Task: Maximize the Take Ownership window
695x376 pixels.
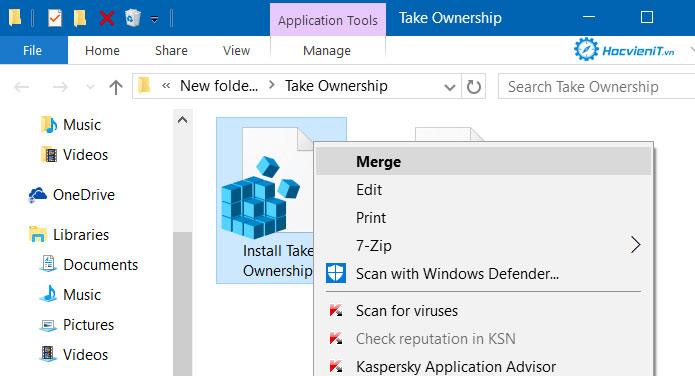Action: 647,17
